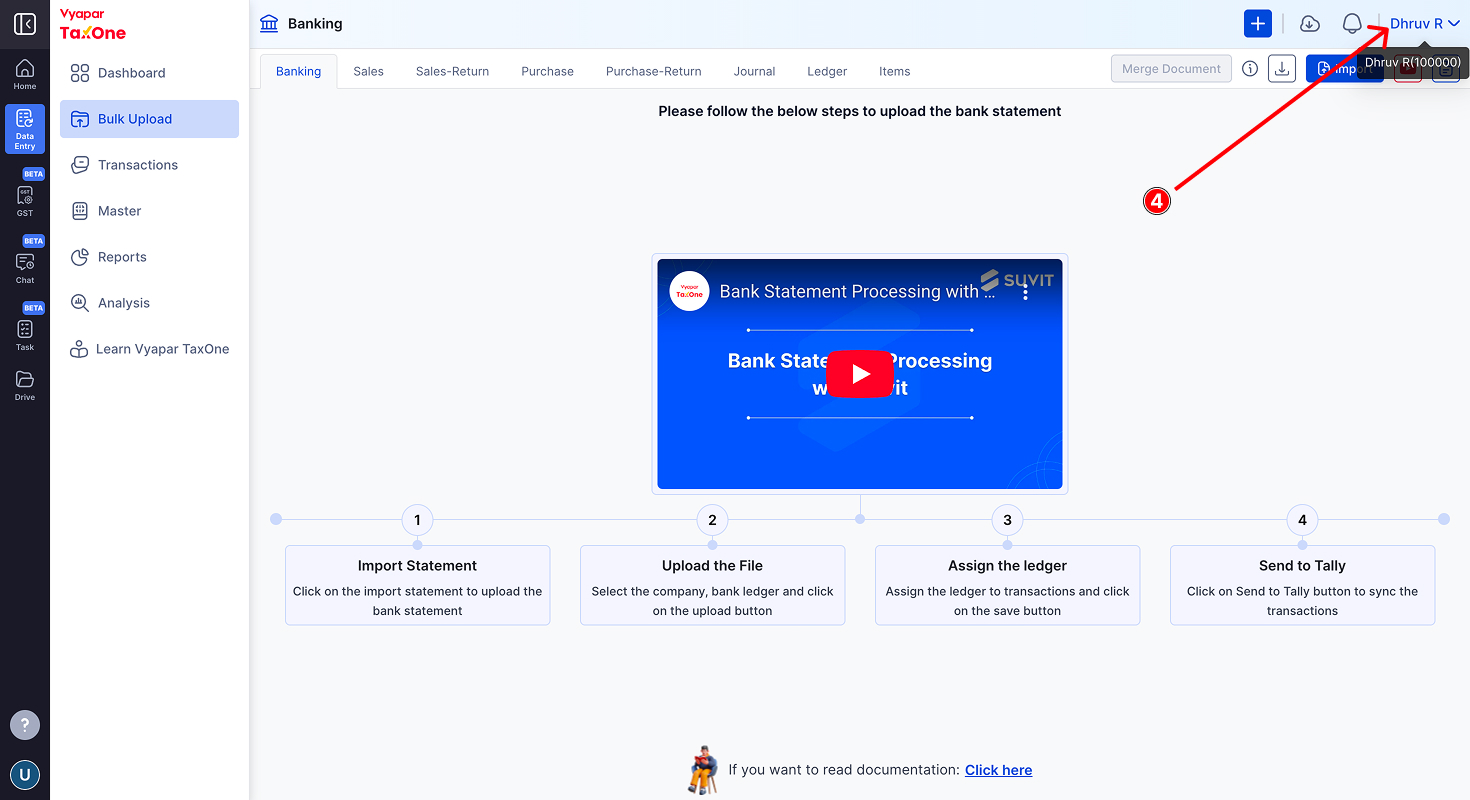This screenshot has height=800, width=1470.
Task: Play the Bank Statement Processing video
Action: pyautogui.click(x=860, y=374)
